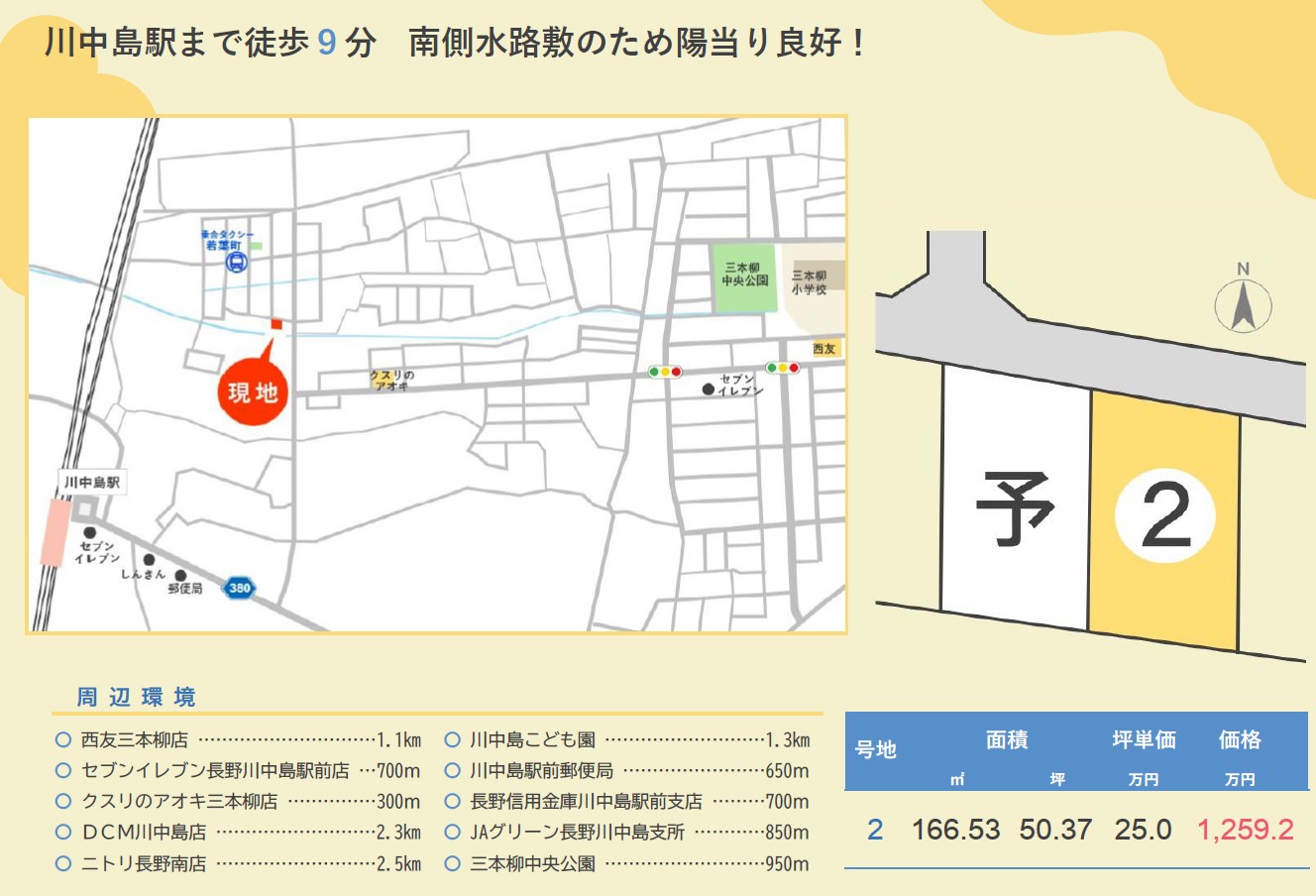1316x896 pixels.
Task: Click the blue bus stop icon at 若葉町
Action: [236, 262]
